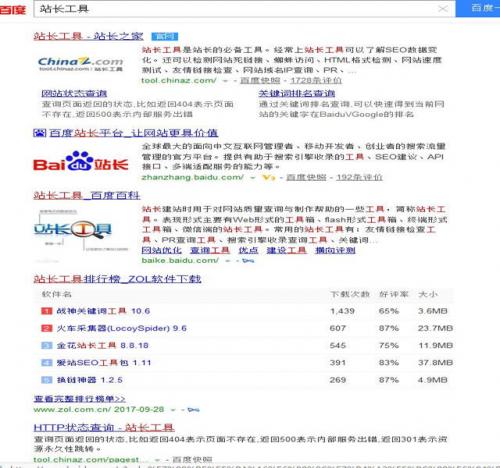Expand the dropdown arrow after zhanzhang.baidu.com/
The image size is (500, 468).
(x=253, y=177)
